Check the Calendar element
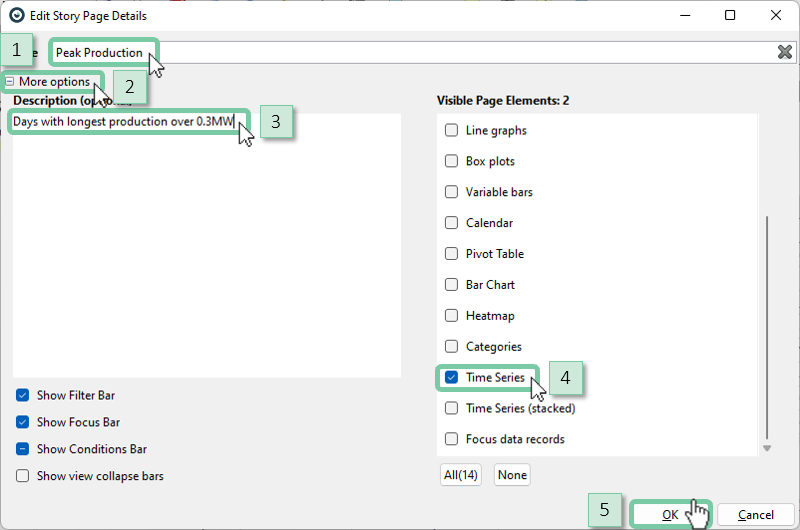Viewport: 800px width, 530px height. (x=452, y=223)
